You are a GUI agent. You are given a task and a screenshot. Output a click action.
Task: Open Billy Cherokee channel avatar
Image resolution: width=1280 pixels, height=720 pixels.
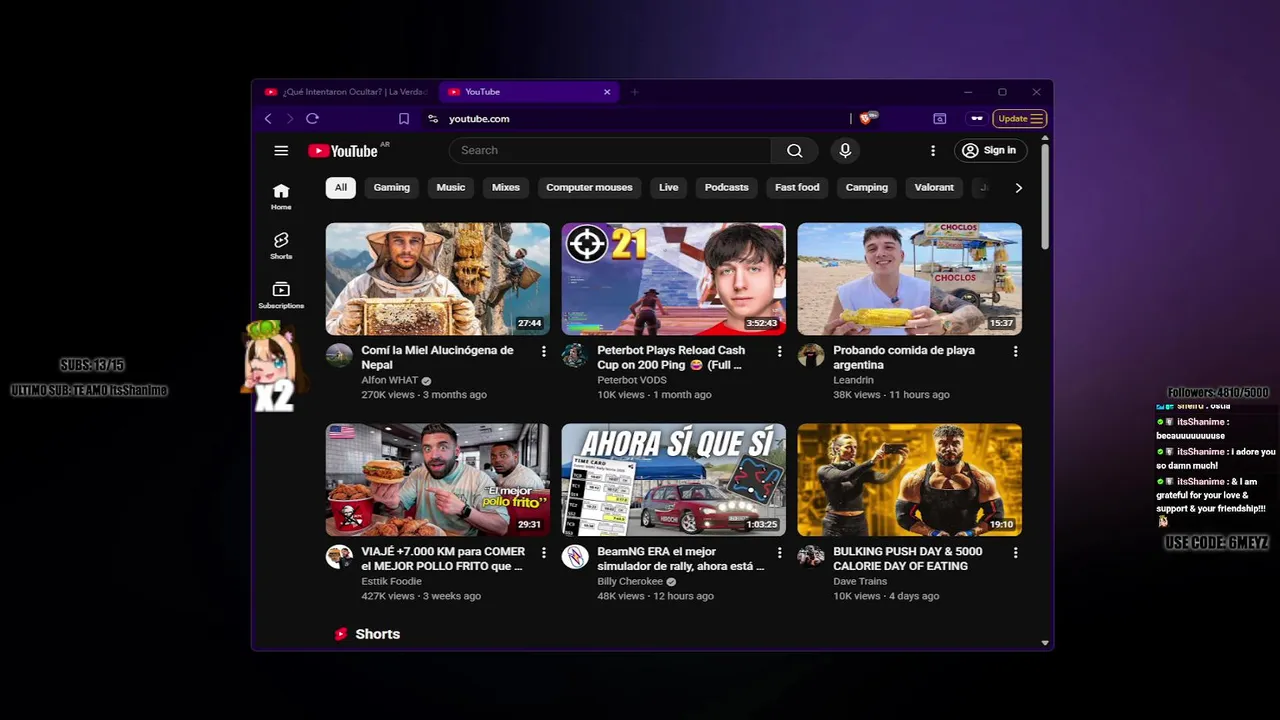tap(575, 556)
